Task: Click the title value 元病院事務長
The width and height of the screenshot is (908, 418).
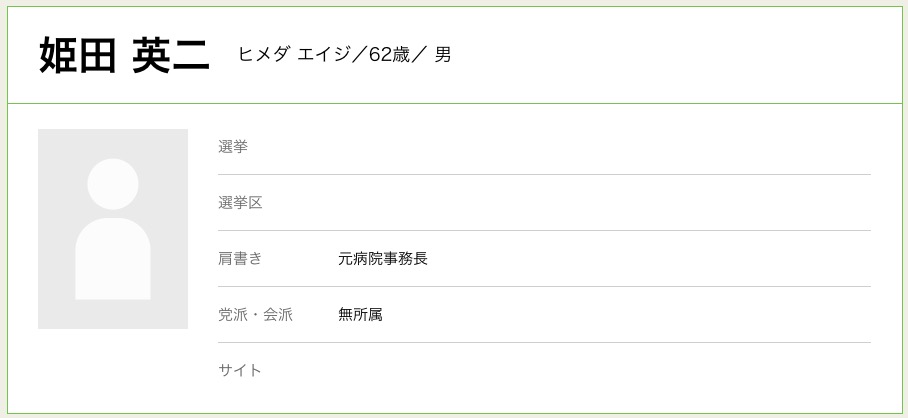Action: 383,259
